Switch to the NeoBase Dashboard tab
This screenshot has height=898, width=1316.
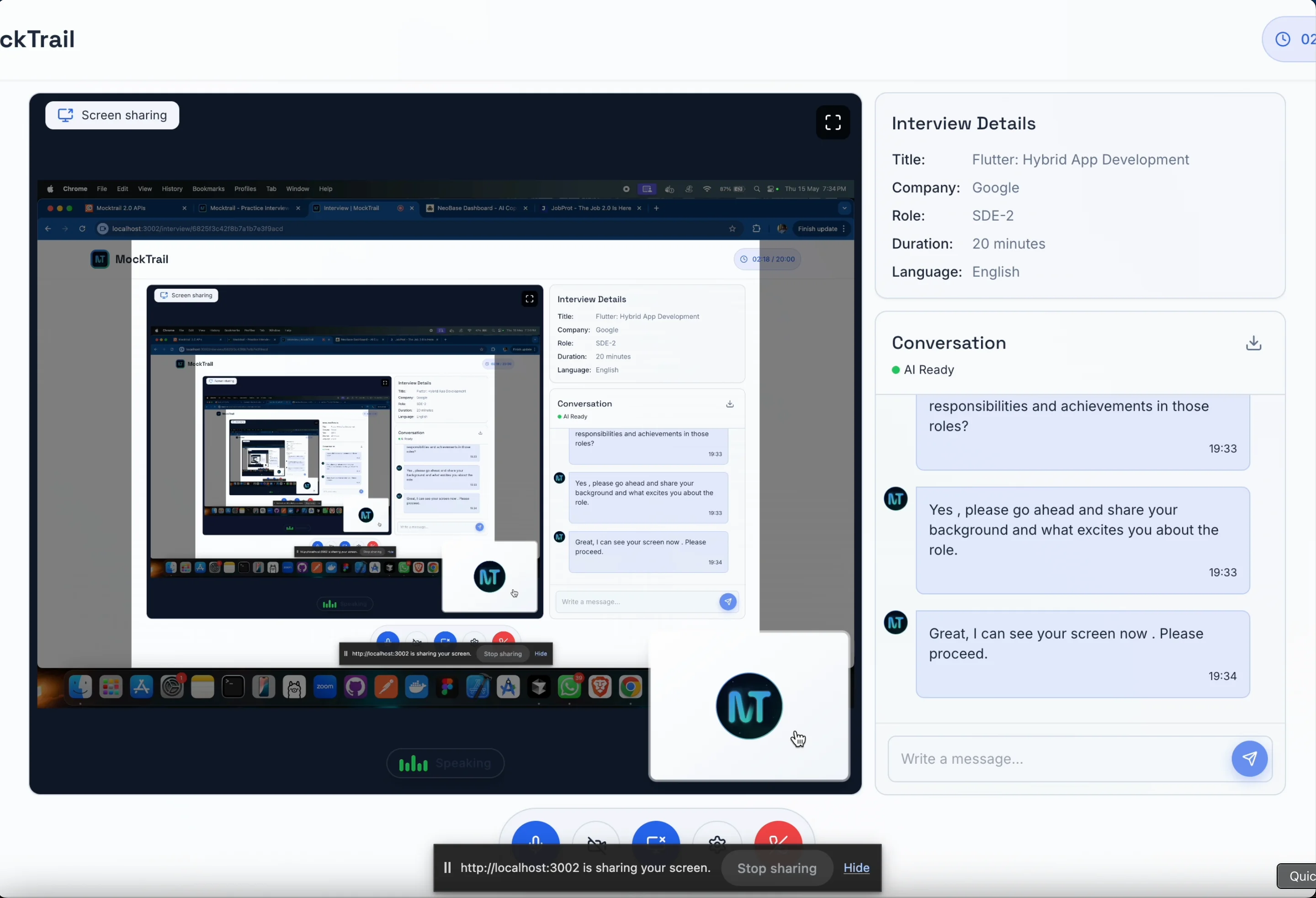[476, 208]
